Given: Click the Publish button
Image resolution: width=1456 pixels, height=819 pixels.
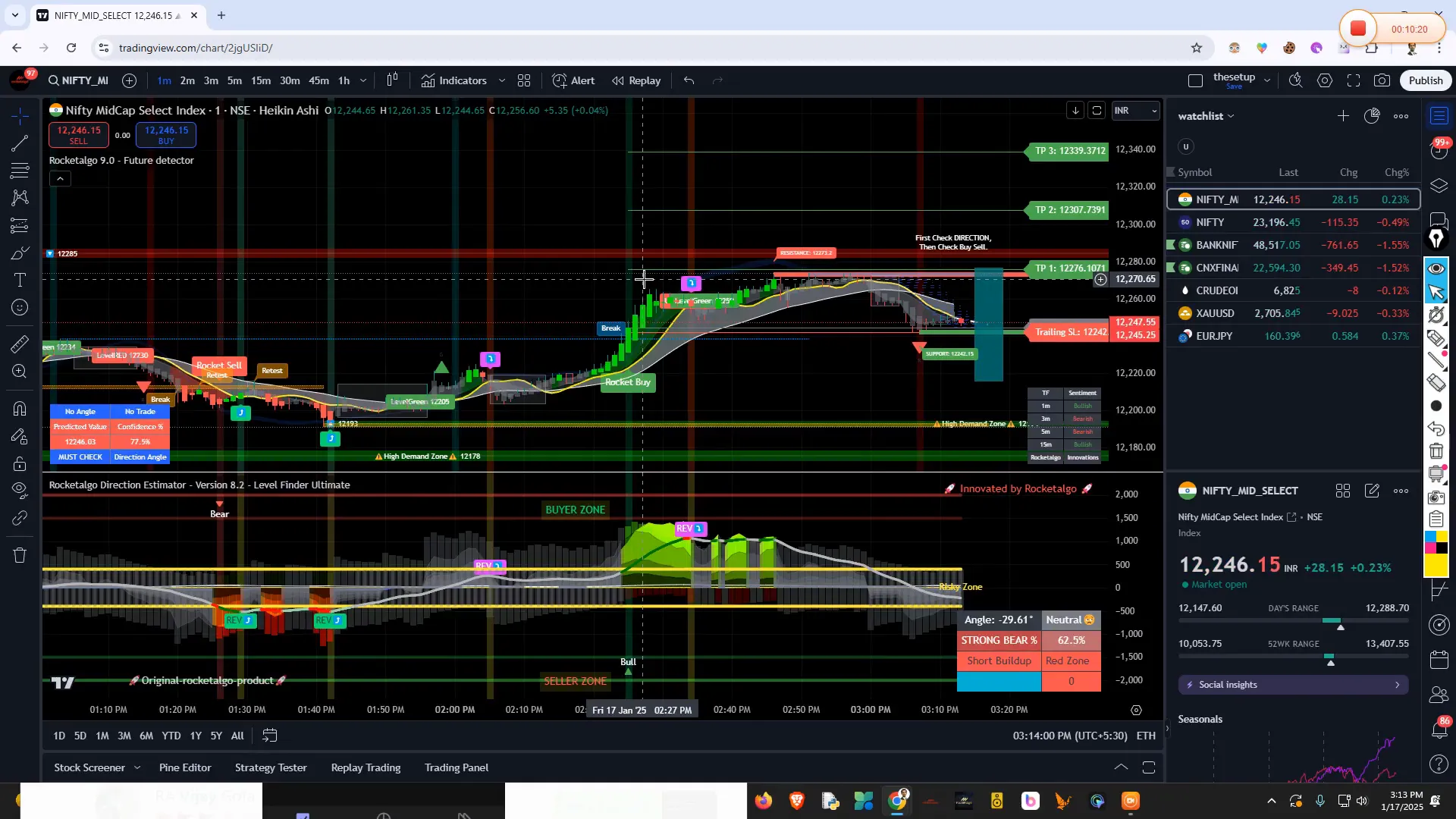Looking at the screenshot, I should (1426, 80).
